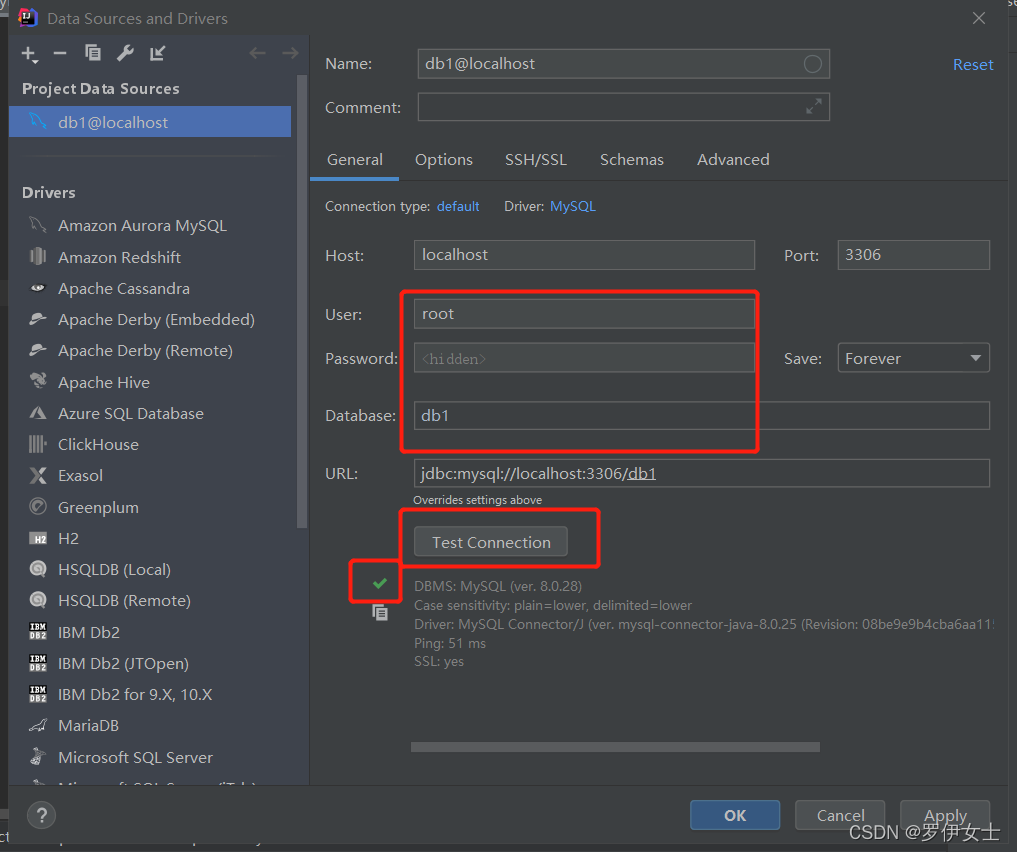Click the Port field showing 3306
1017x852 pixels.
point(913,255)
